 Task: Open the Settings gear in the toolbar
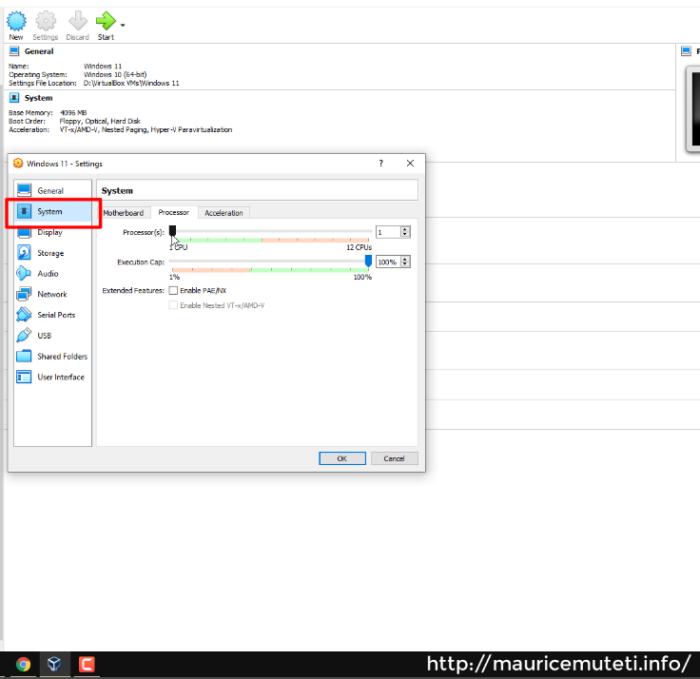46,21
